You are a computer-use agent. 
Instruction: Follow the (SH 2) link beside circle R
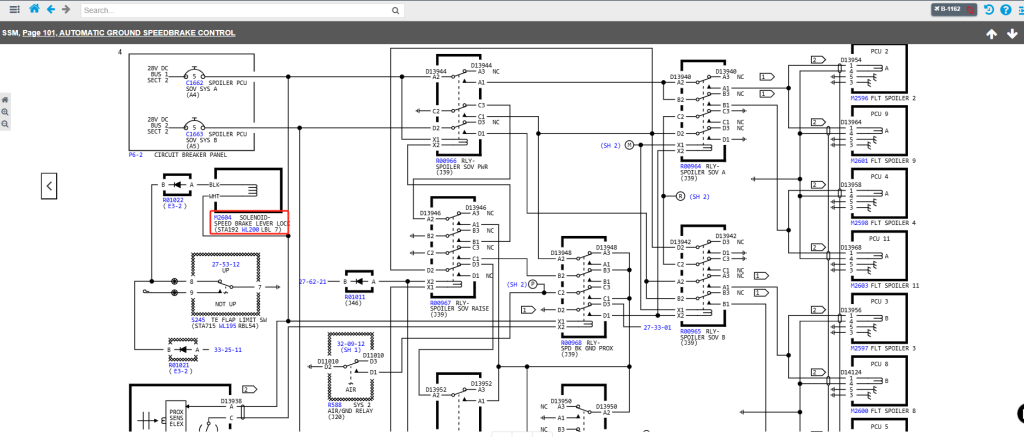[699, 196]
